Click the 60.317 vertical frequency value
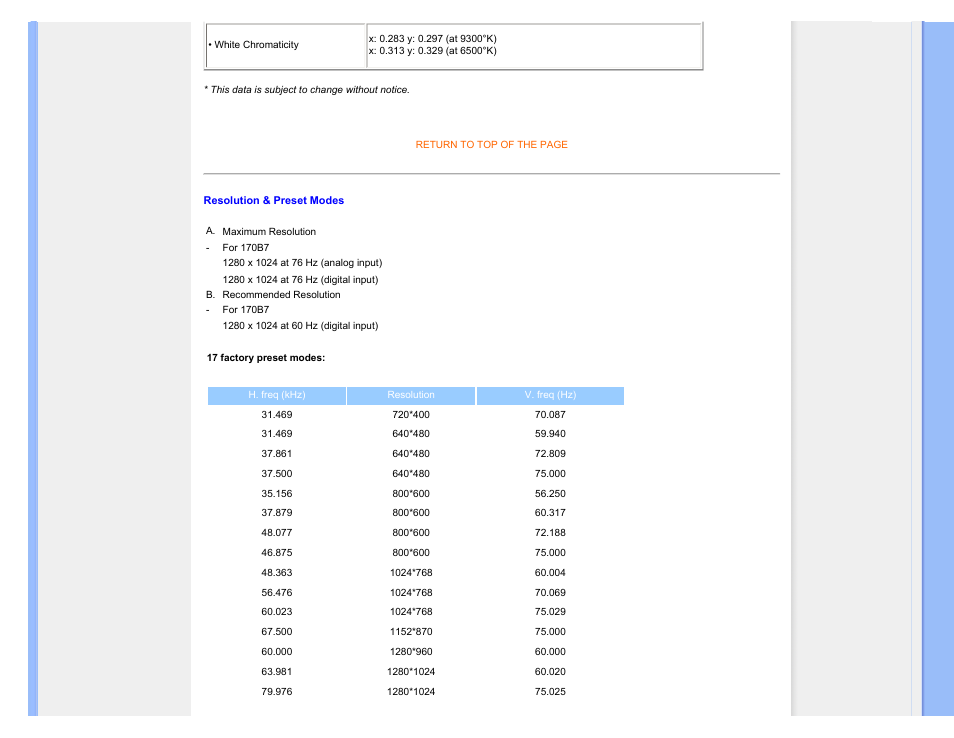 click(550, 513)
